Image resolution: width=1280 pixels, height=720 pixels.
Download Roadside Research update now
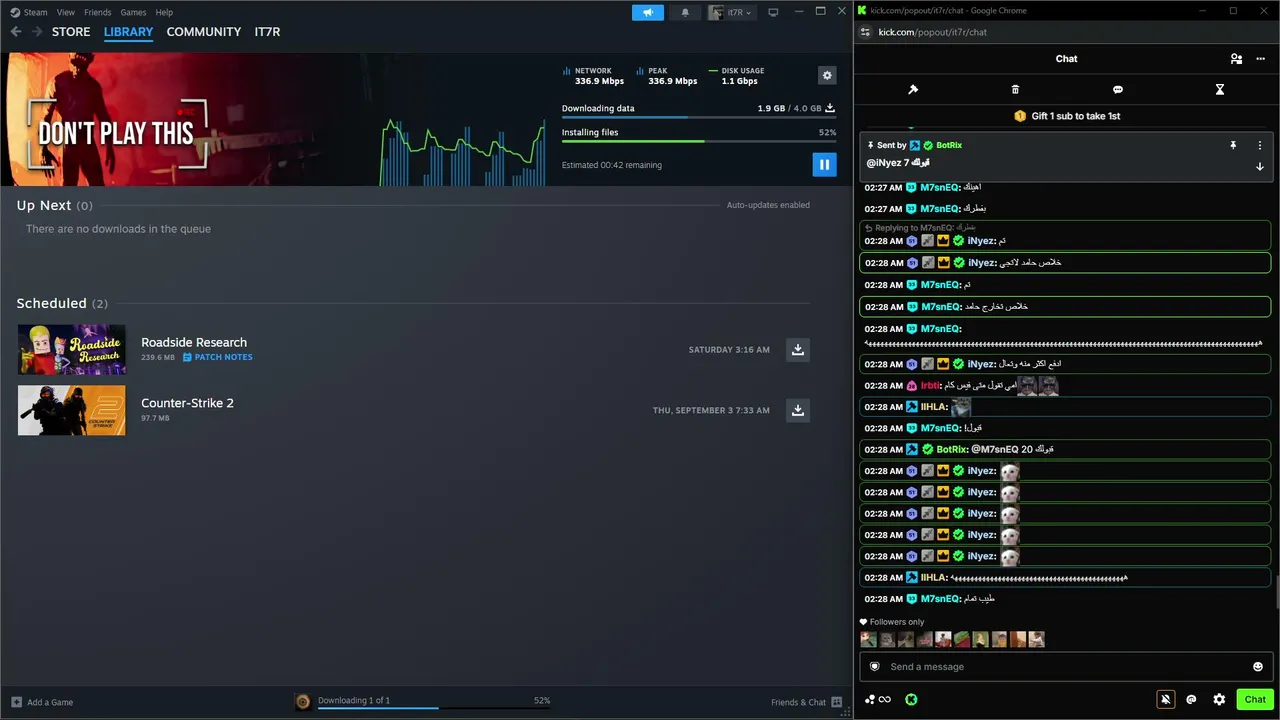point(797,349)
